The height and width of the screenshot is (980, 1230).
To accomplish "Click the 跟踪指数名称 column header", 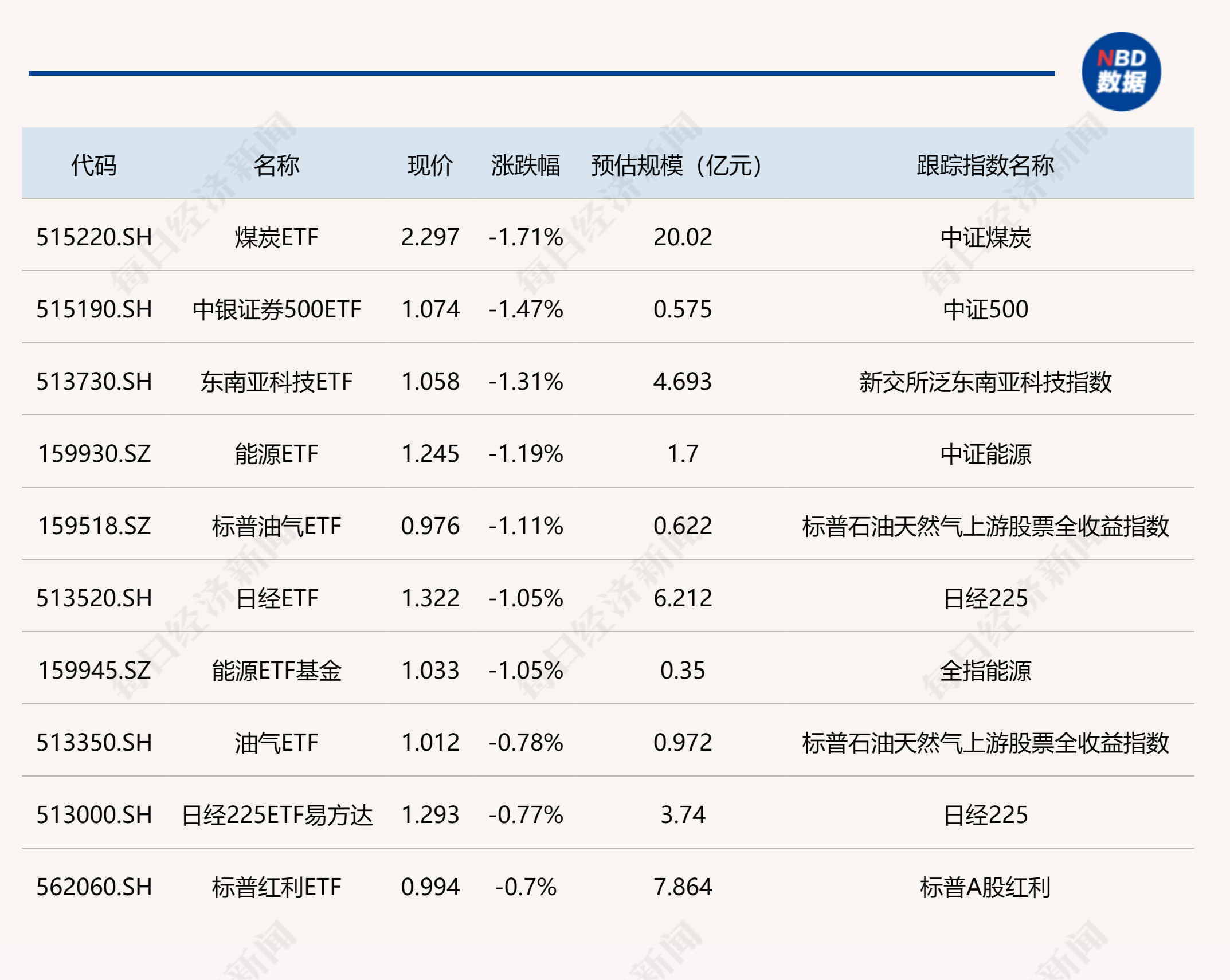I will click(985, 166).
